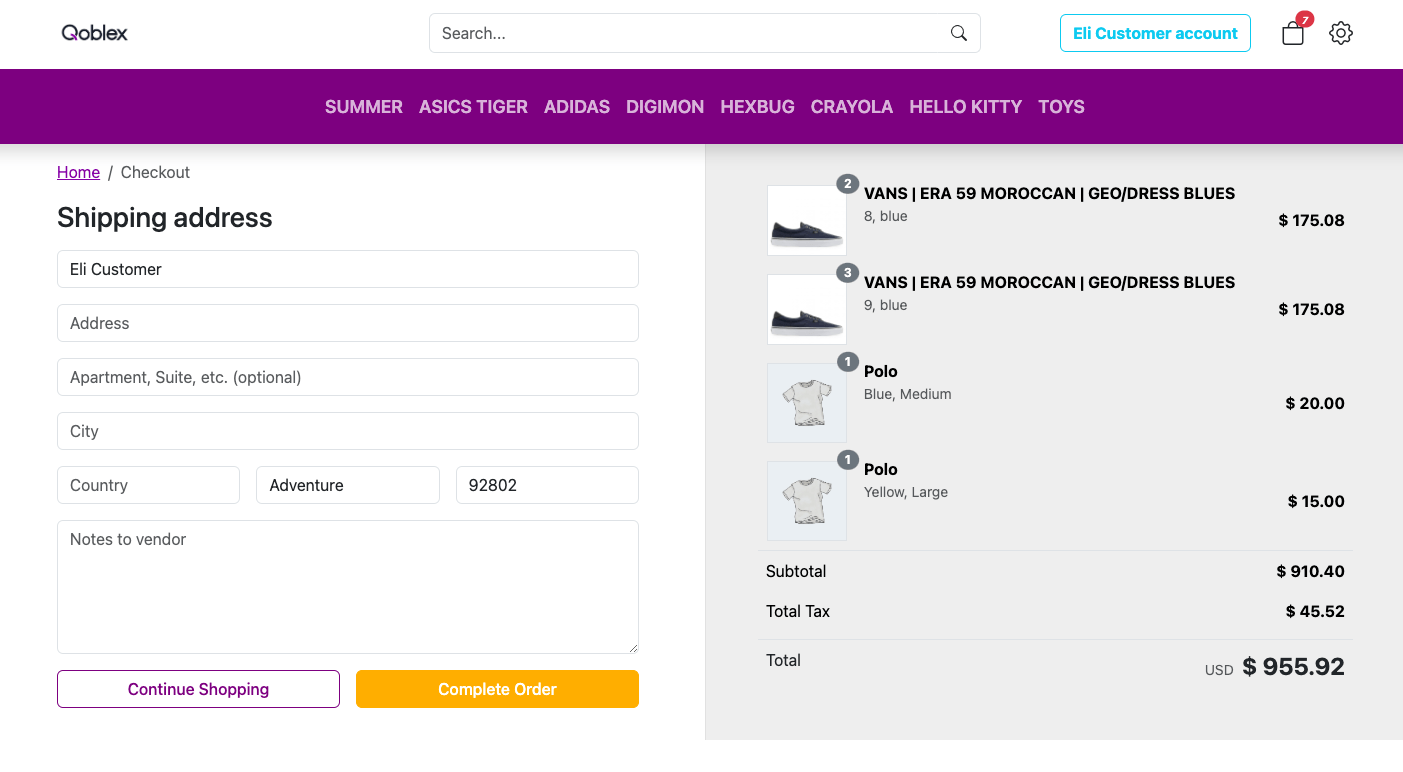
Task: Click the 'USD' currency label
Action: pos(1219,670)
